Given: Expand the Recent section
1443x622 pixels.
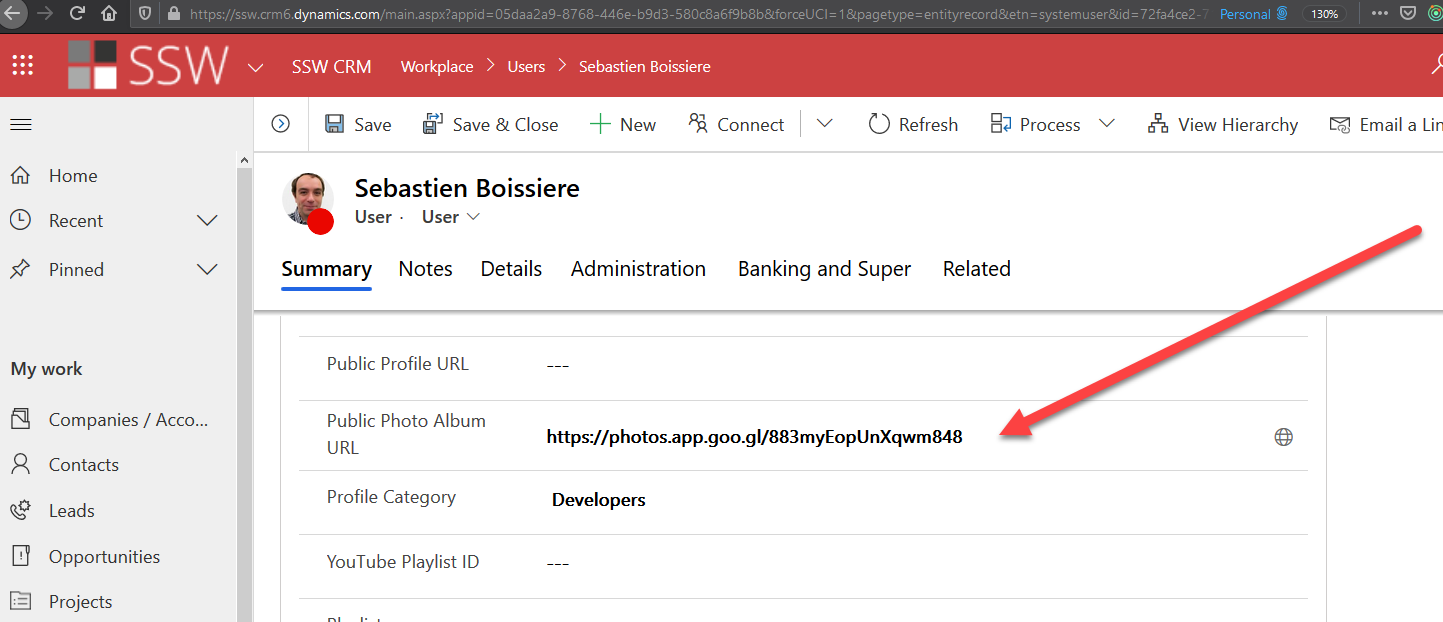Looking at the screenshot, I should 206,220.
